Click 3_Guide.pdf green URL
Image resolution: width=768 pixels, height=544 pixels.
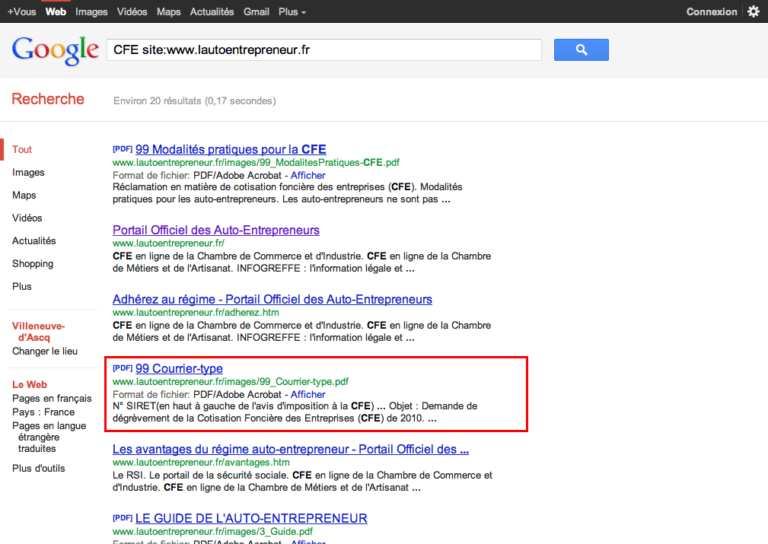pyautogui.click(x=213, y=531)
